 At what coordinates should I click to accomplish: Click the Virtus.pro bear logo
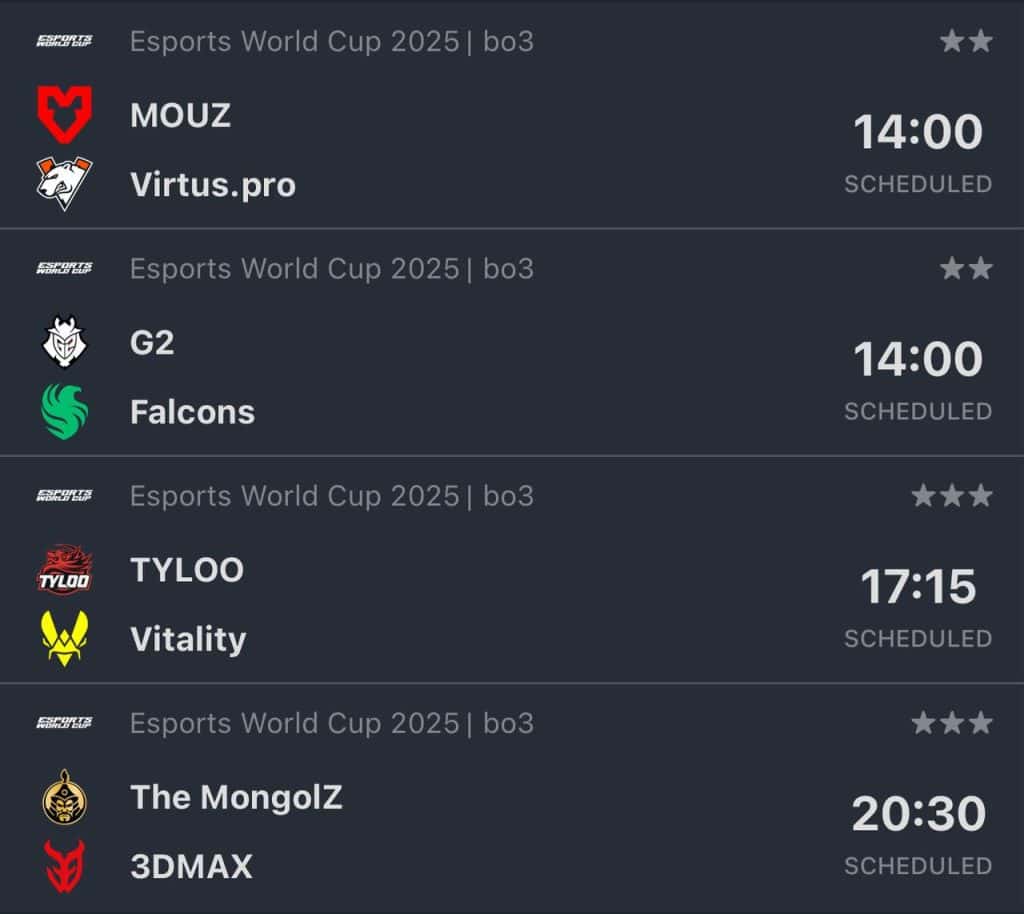pos(64,183)
